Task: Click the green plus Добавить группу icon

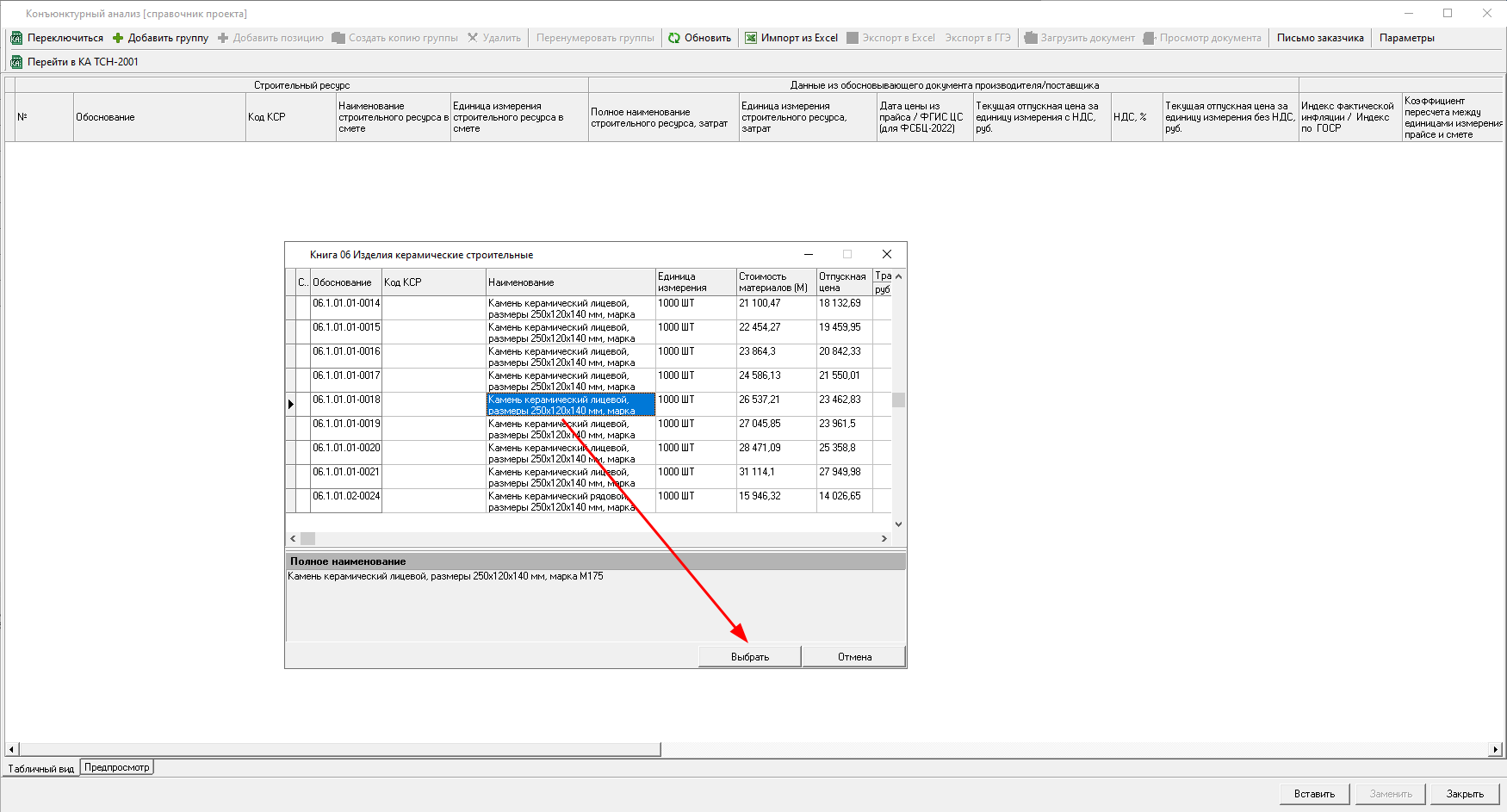Action: [x=118, y=38]
